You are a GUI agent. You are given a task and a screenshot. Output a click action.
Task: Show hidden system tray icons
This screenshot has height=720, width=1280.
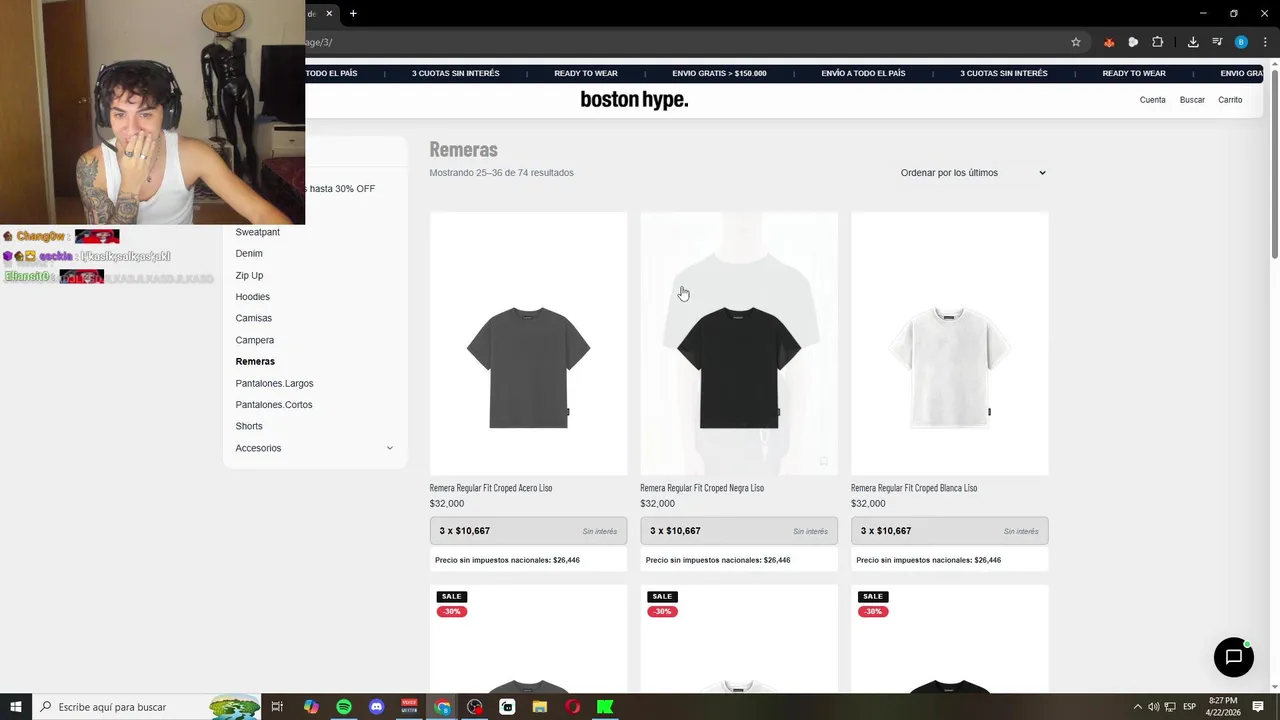coord(1138,707)
